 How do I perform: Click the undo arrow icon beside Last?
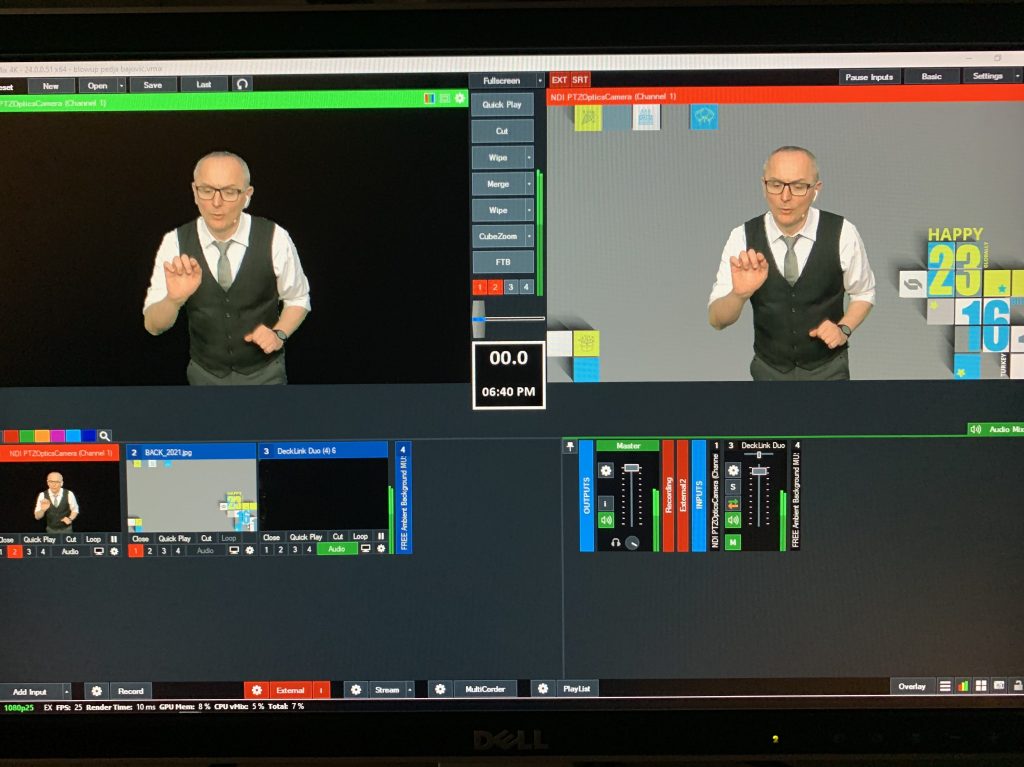pyautogui.click(x=242, y=85)
